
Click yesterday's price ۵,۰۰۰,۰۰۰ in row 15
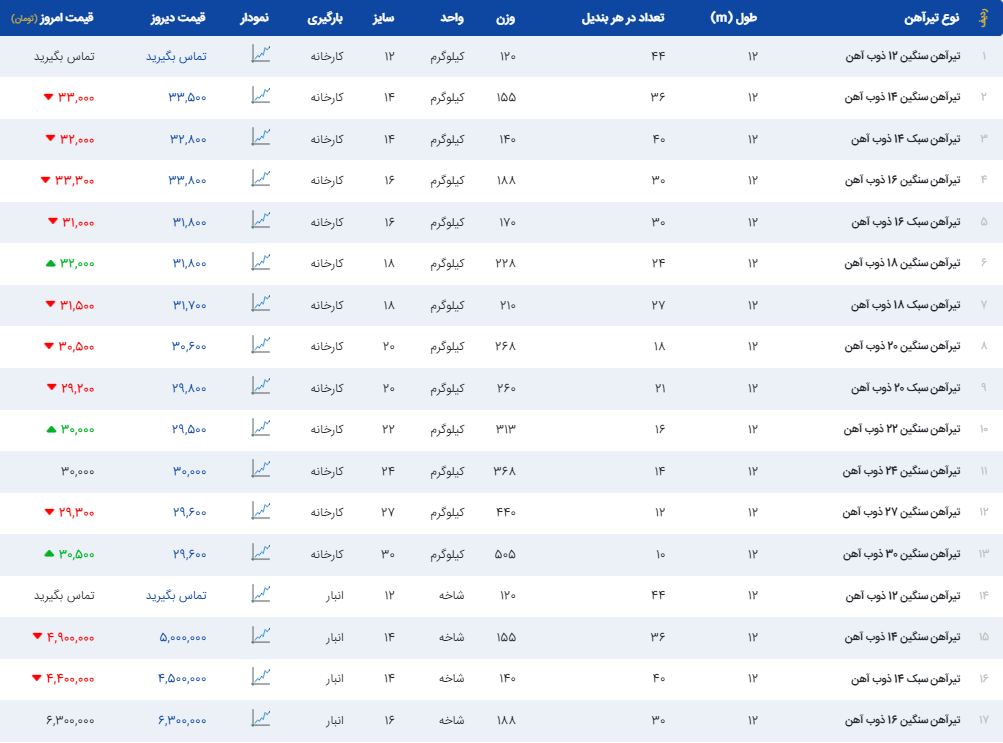[183, 637]
